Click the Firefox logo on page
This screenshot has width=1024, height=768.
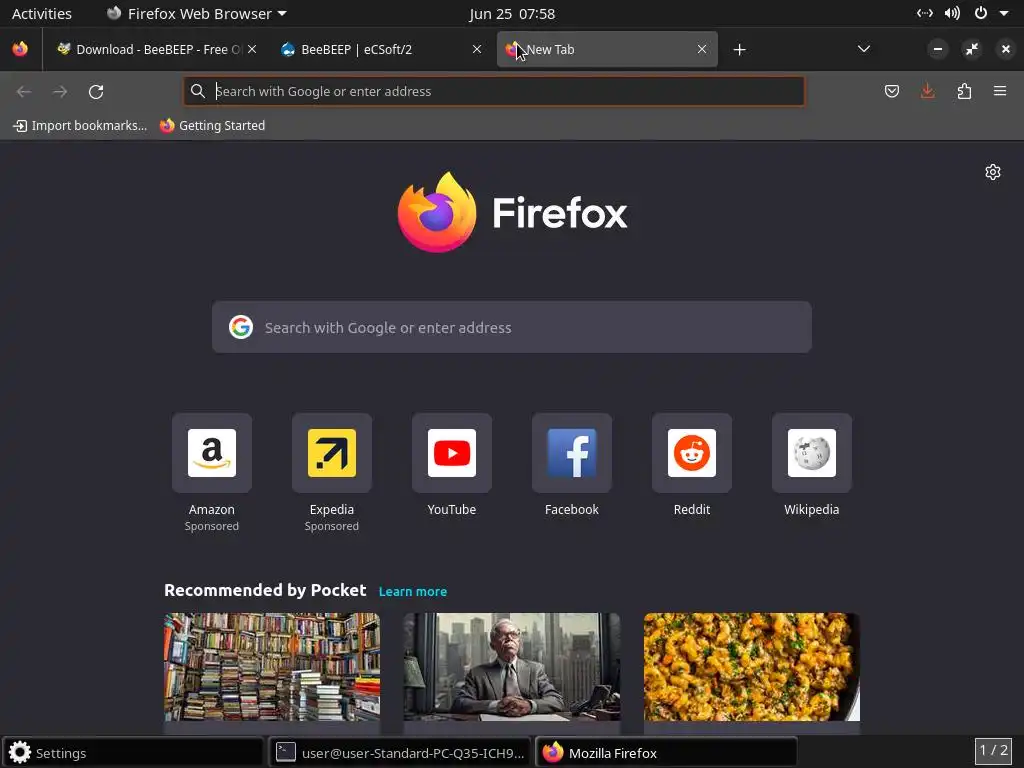point(512,212)
